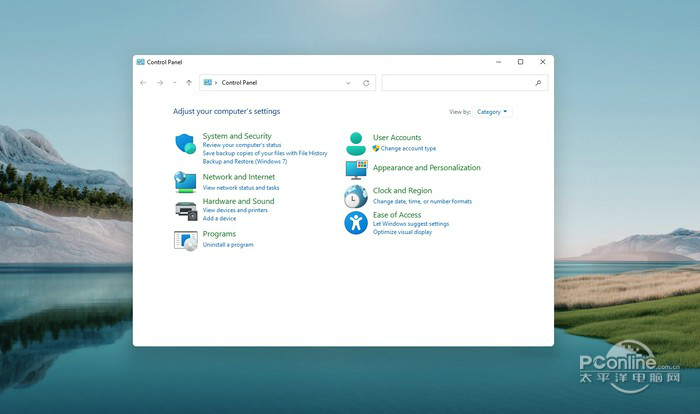Open Ease of Access category
This screenshot has width=700, height=414.
pyautogui.click(x=397, y=215)
